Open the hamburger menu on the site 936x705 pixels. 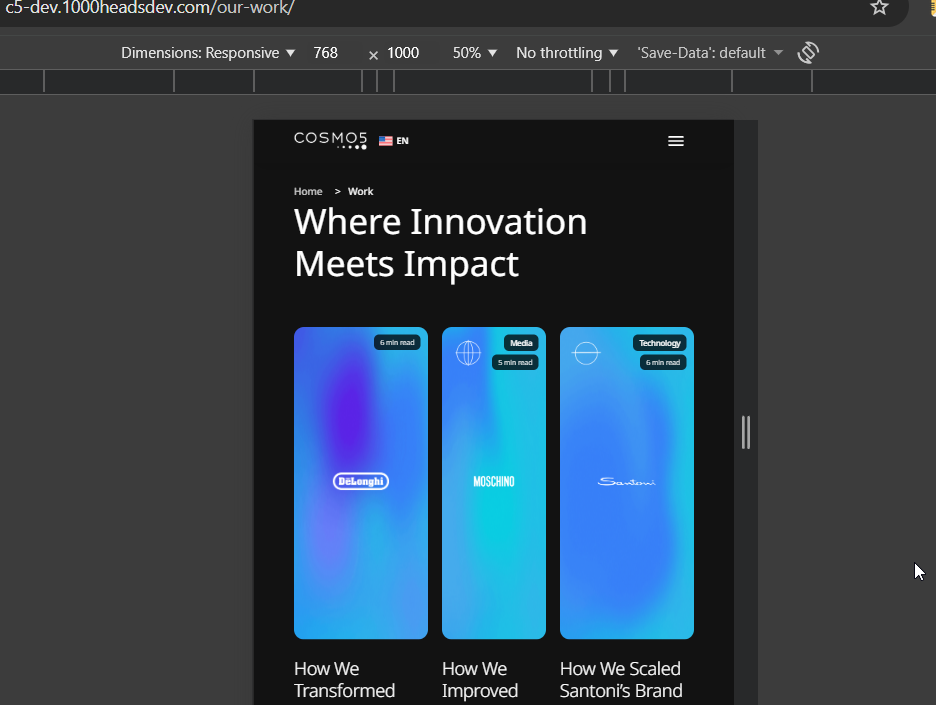pos(676,141)
